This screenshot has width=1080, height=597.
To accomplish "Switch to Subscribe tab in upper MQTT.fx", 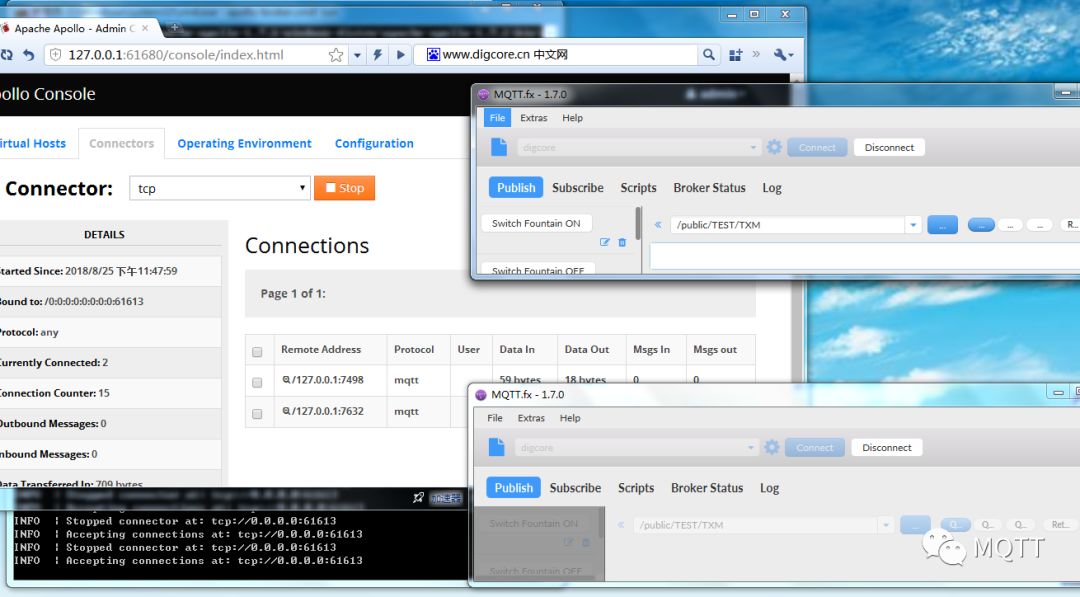I will (577, 187).
